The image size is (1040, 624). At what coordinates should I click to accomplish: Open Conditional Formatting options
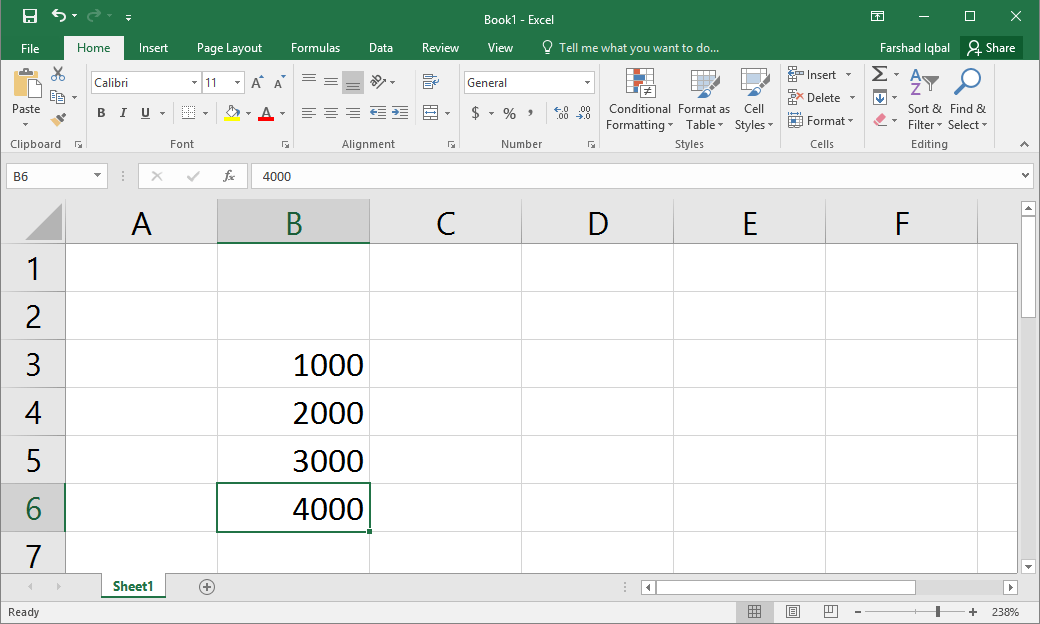[x=639, y=99]
